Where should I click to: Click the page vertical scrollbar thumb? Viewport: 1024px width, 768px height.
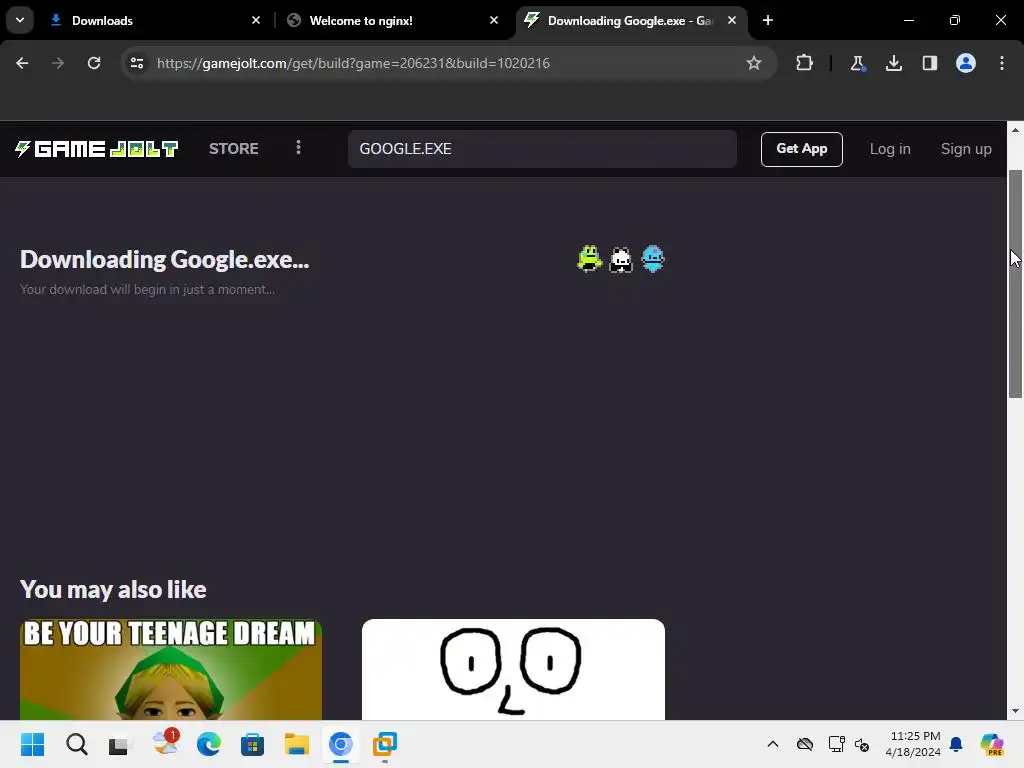coord(1015,283)
